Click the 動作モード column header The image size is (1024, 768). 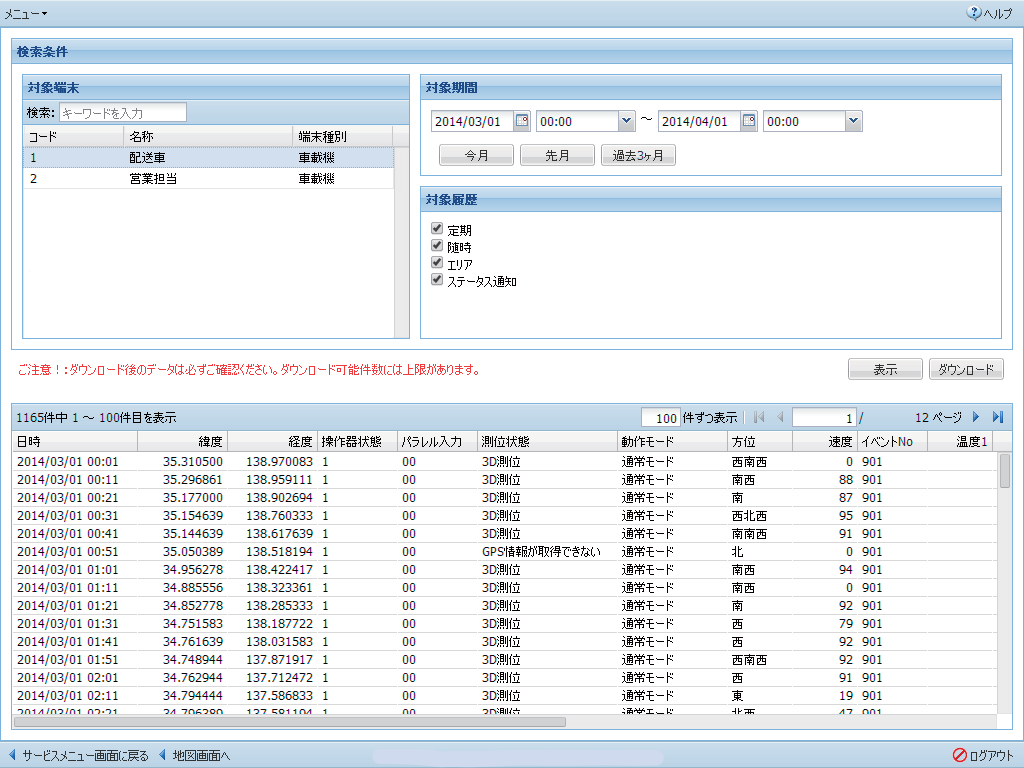tap(672, 441)
